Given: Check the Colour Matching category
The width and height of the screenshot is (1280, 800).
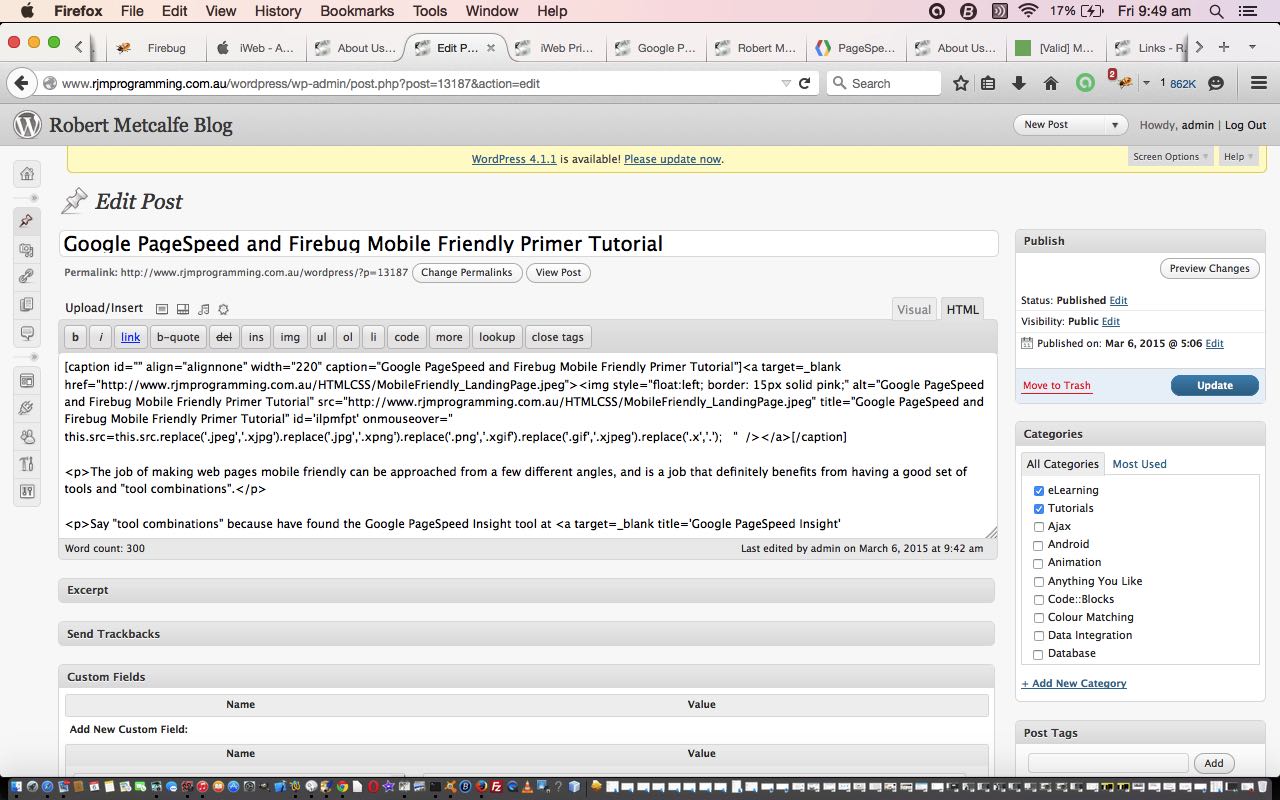Looking at the screenshot, I should pyautogui.click(x=1039, y=617).
